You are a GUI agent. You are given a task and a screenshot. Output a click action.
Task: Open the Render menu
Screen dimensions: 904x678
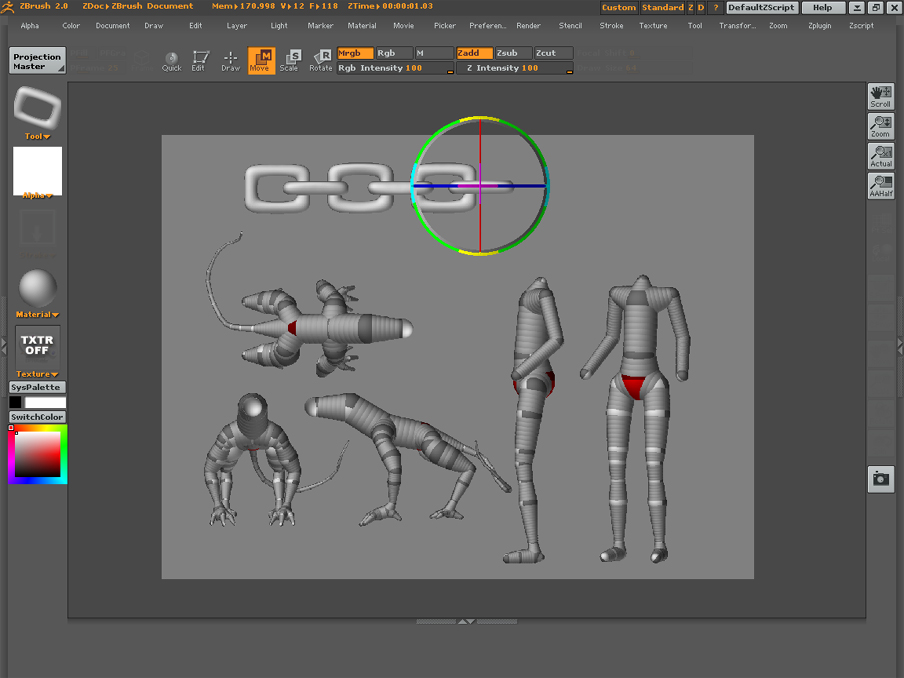coord(528,26)
